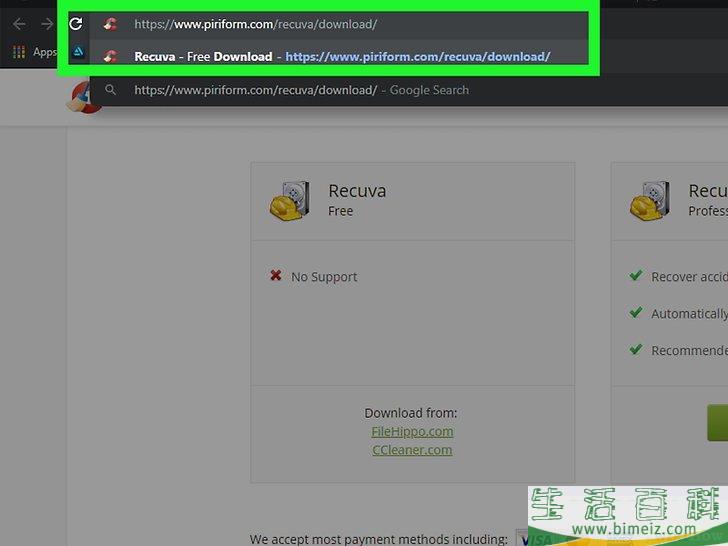Click the blue triangle bookmark icon

click(x=78, y=52)
